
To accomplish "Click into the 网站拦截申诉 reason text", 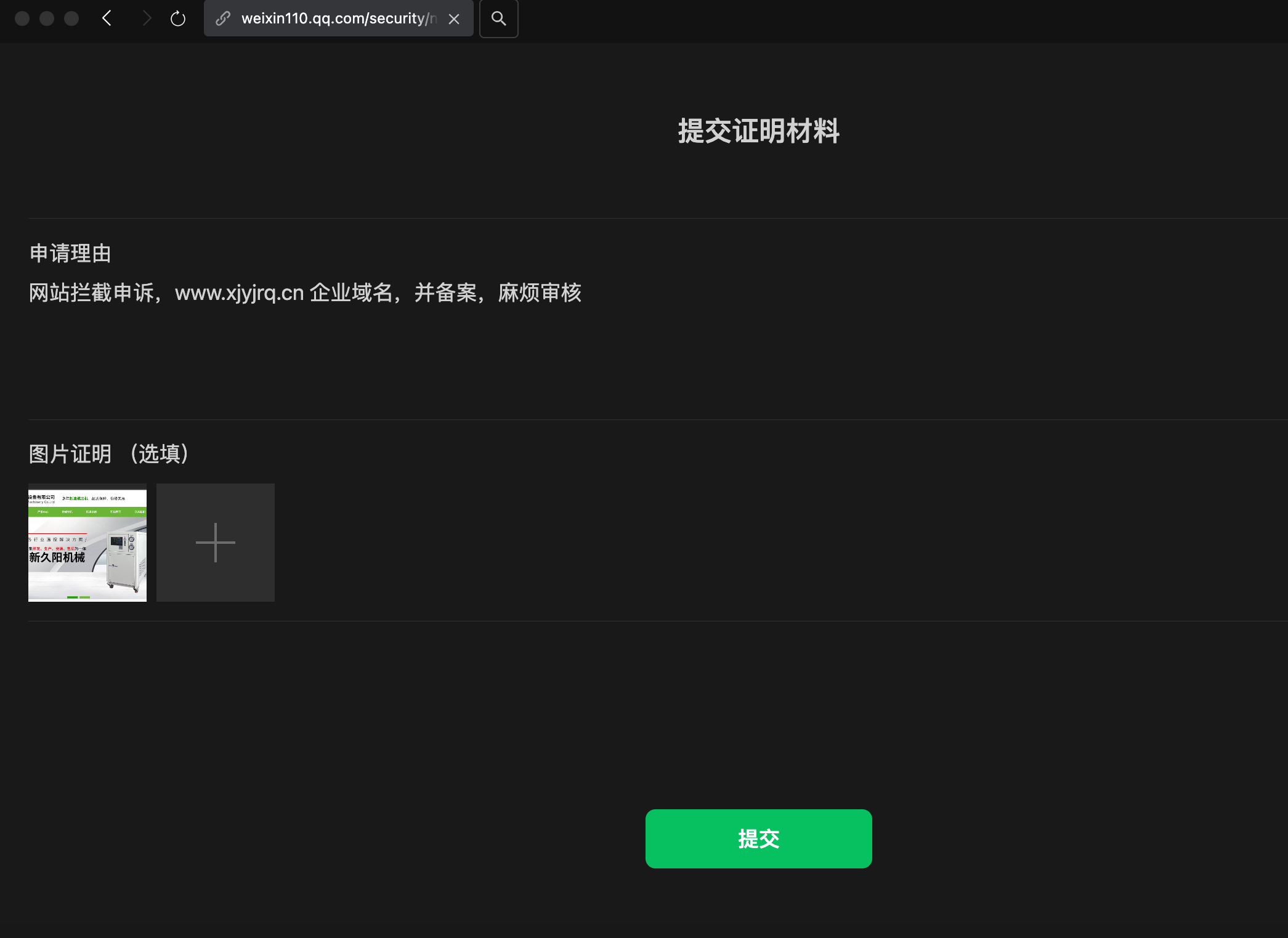I will coord(91,293).
